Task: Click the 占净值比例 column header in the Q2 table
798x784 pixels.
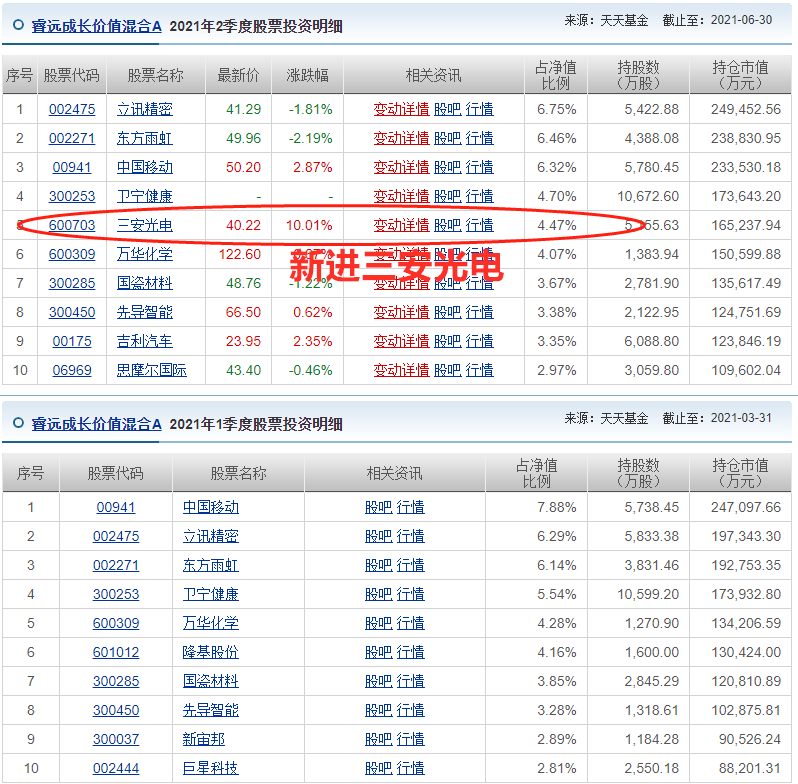Action: [x=556, y=75]
